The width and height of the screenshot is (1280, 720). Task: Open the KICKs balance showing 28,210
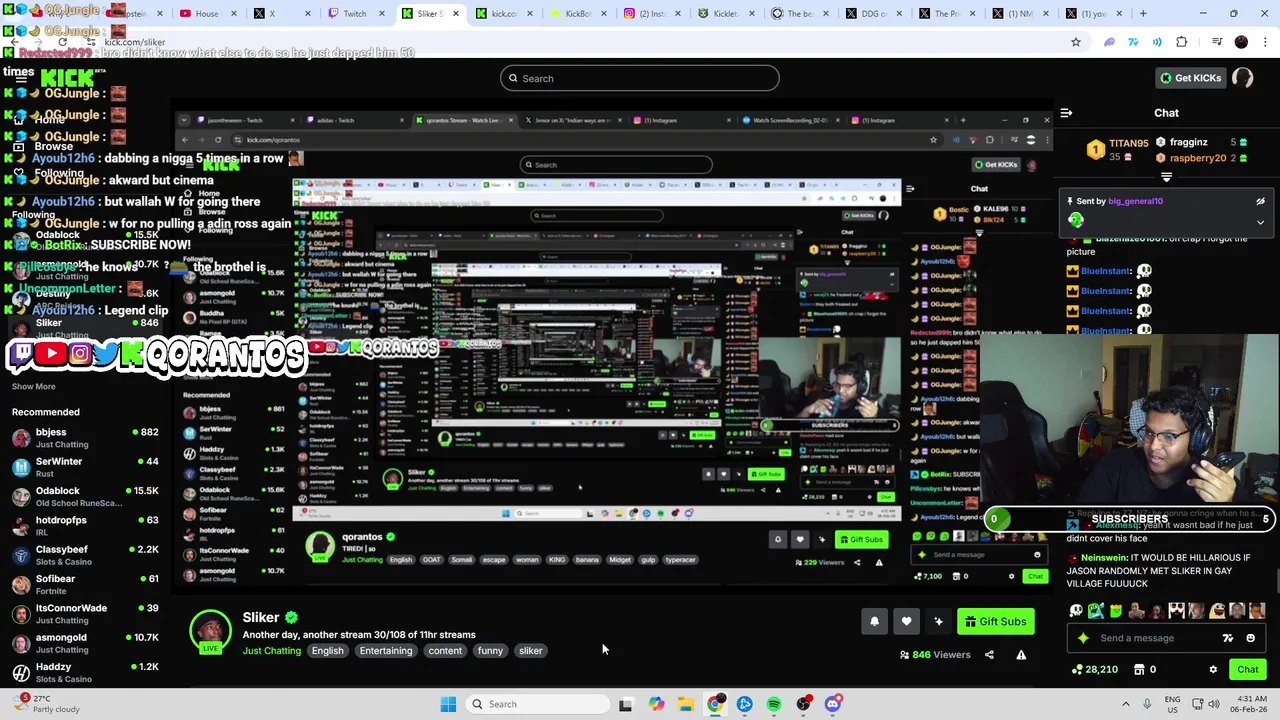pos(1095,670)
